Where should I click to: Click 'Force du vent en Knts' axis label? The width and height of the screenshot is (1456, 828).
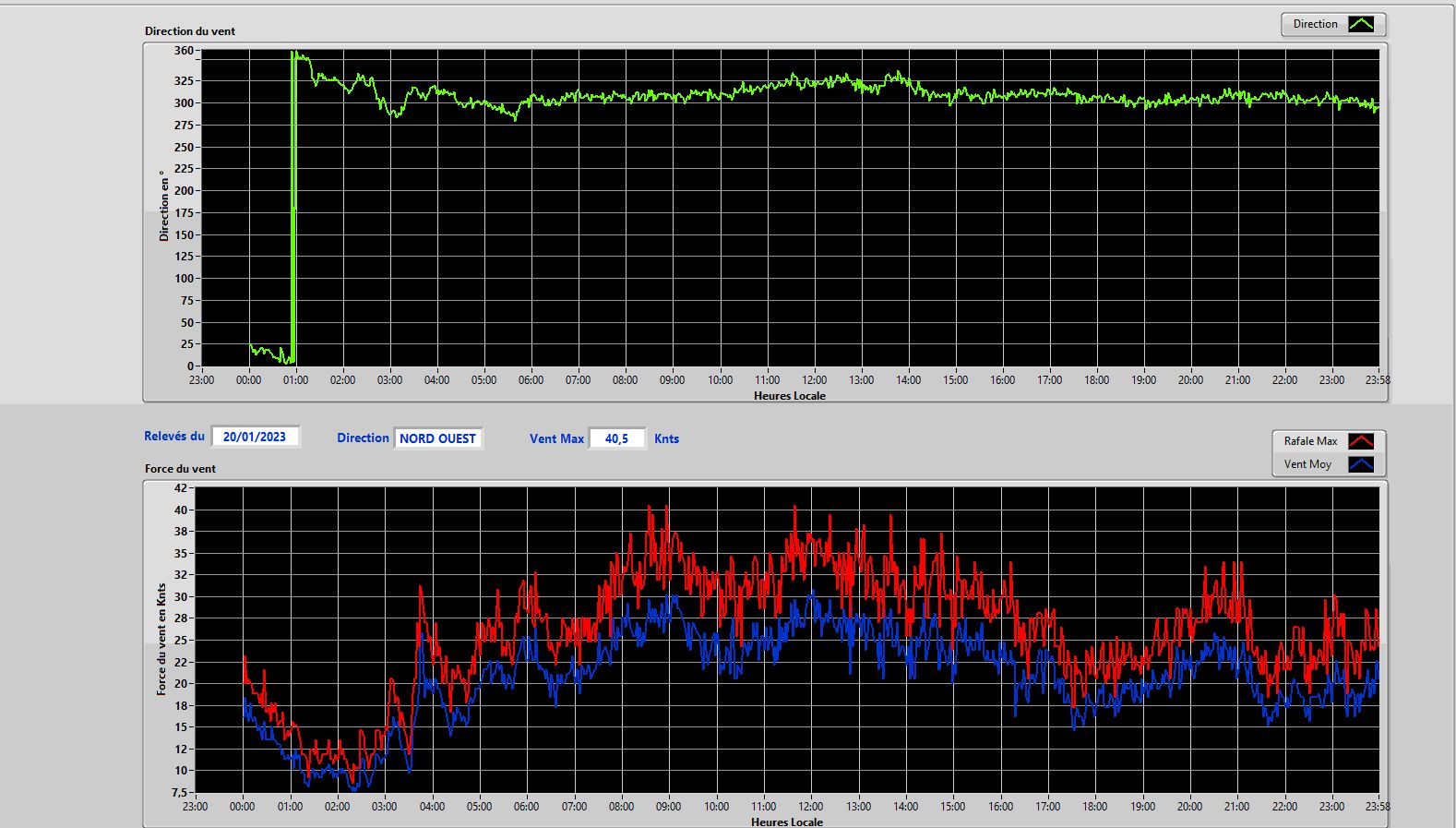point(161,639)
